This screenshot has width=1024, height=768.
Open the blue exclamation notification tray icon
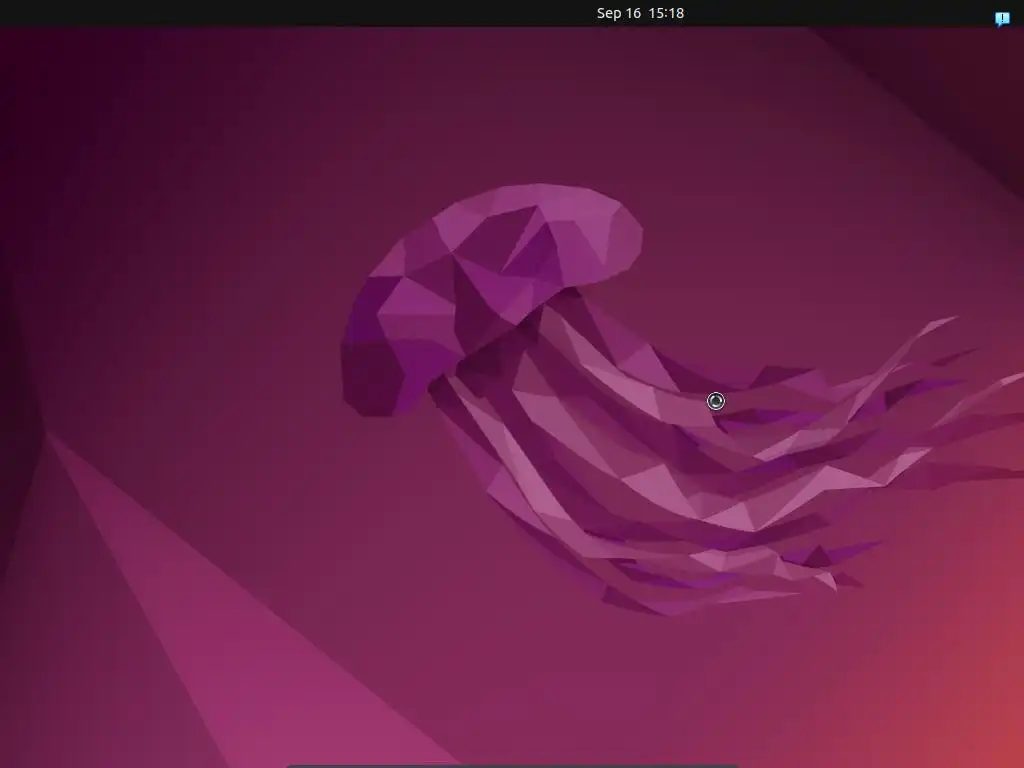tap(1002, 19)
